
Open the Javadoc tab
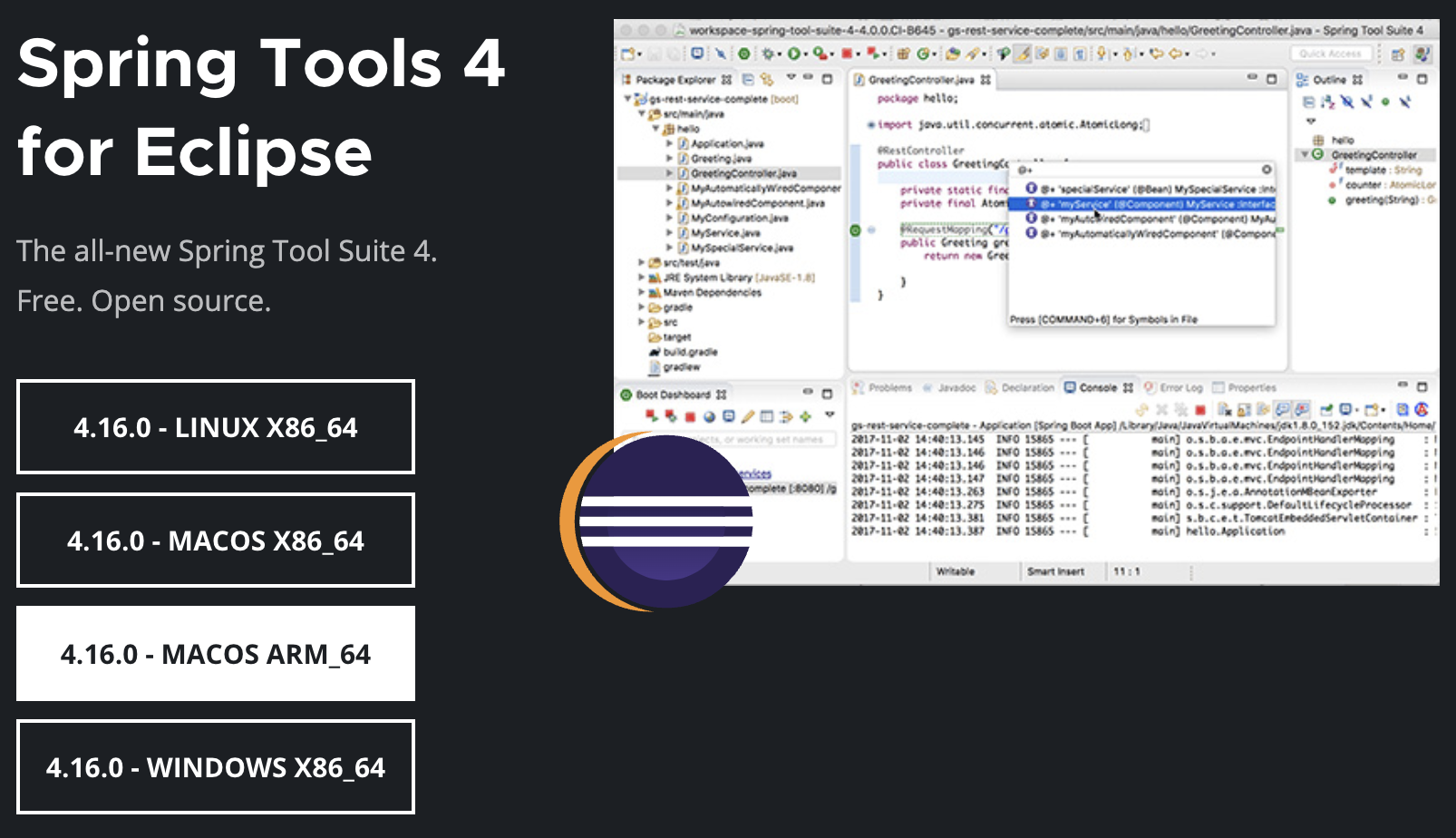pos(949,387)
